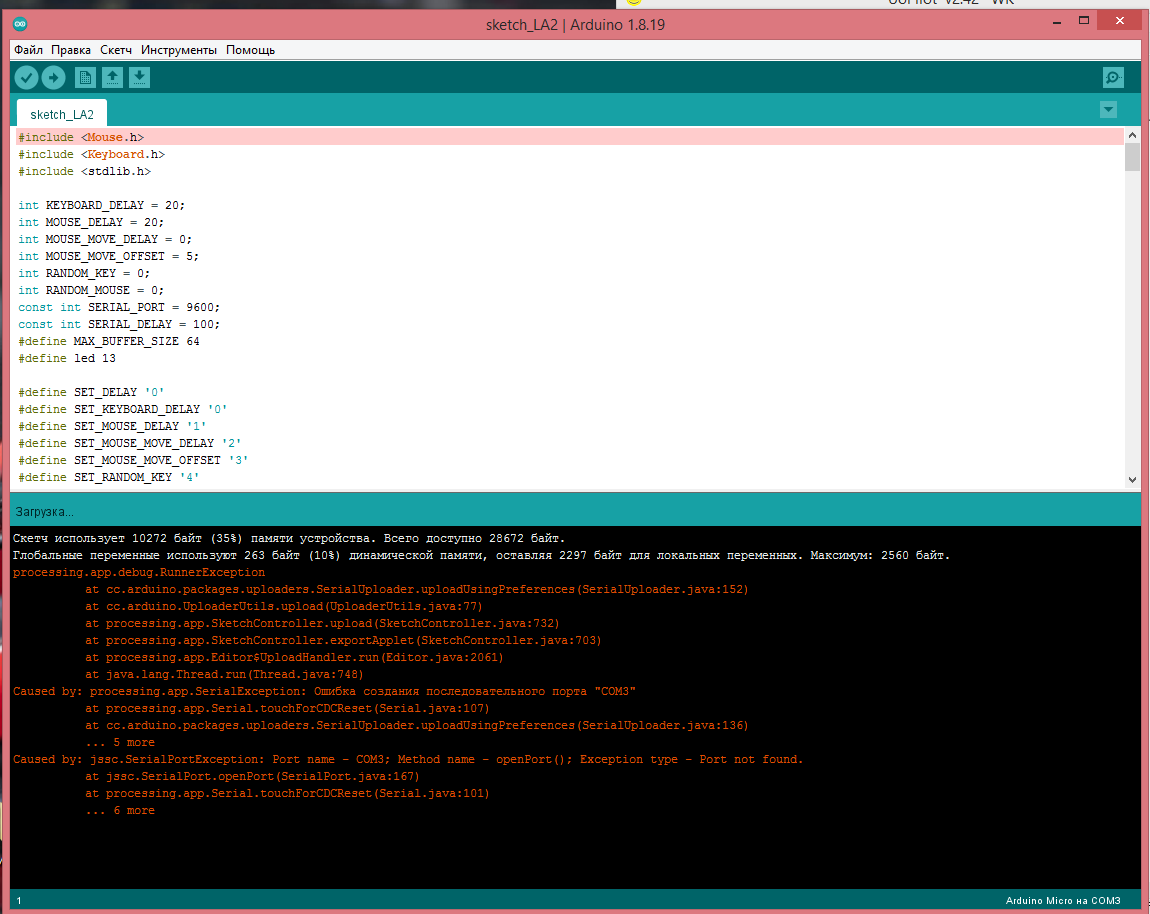Place cursor on #include <Keyboard.h> line
The height and width of the screenshot is (914, 1150).
pos(92,154)
